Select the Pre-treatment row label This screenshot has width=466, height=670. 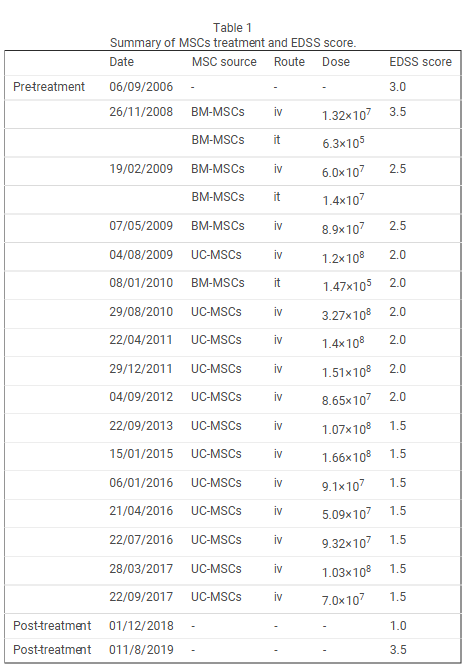point(49,87)
